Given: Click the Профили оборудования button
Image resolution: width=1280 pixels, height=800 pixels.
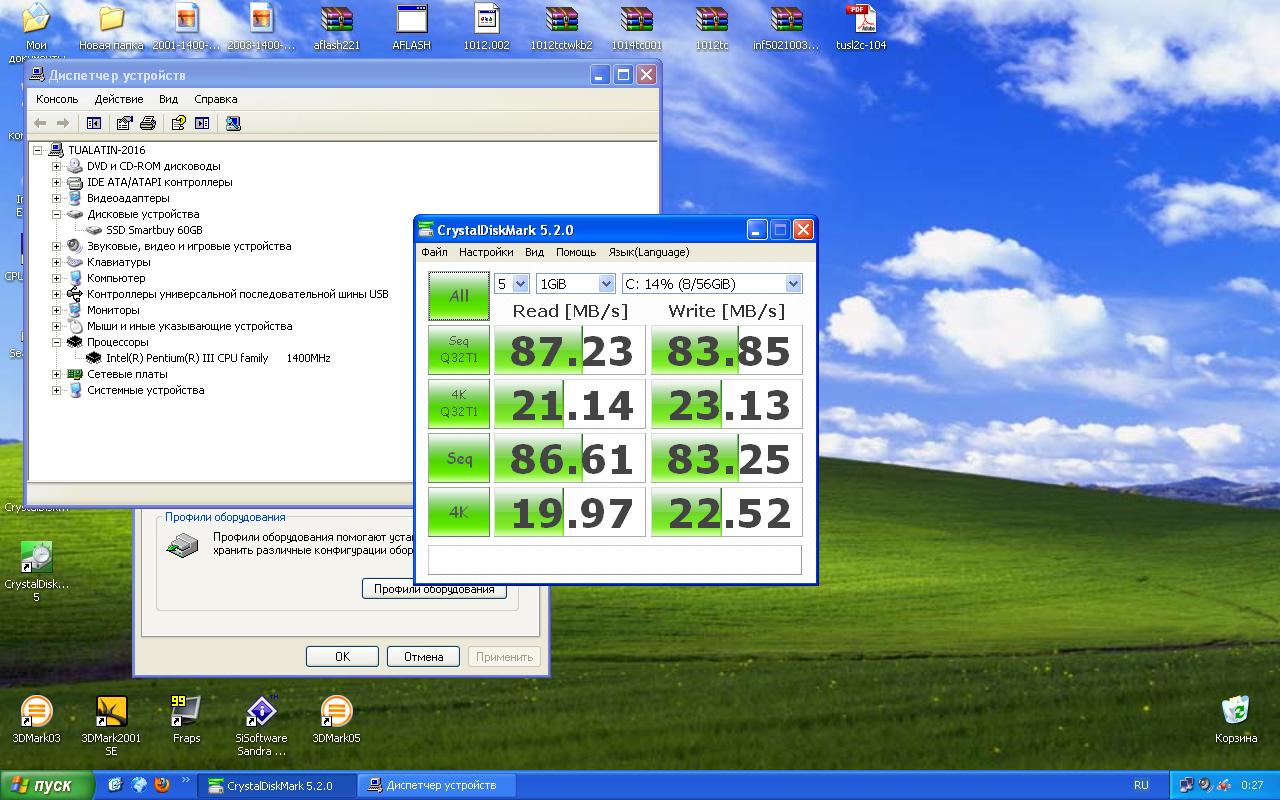Looking at the screenshot, I should (x=434, y=589).
